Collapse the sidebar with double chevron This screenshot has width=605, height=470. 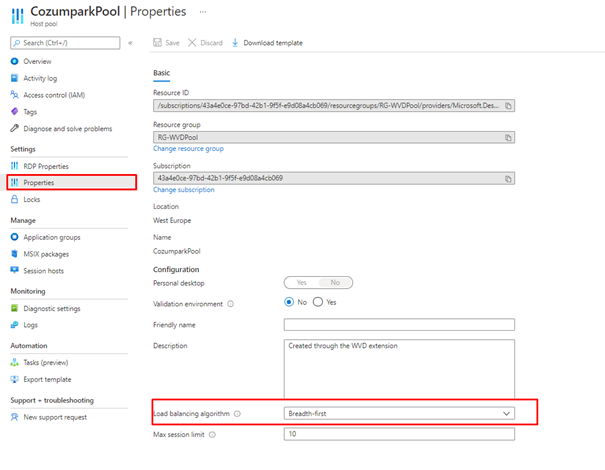[x=130, y=43]
